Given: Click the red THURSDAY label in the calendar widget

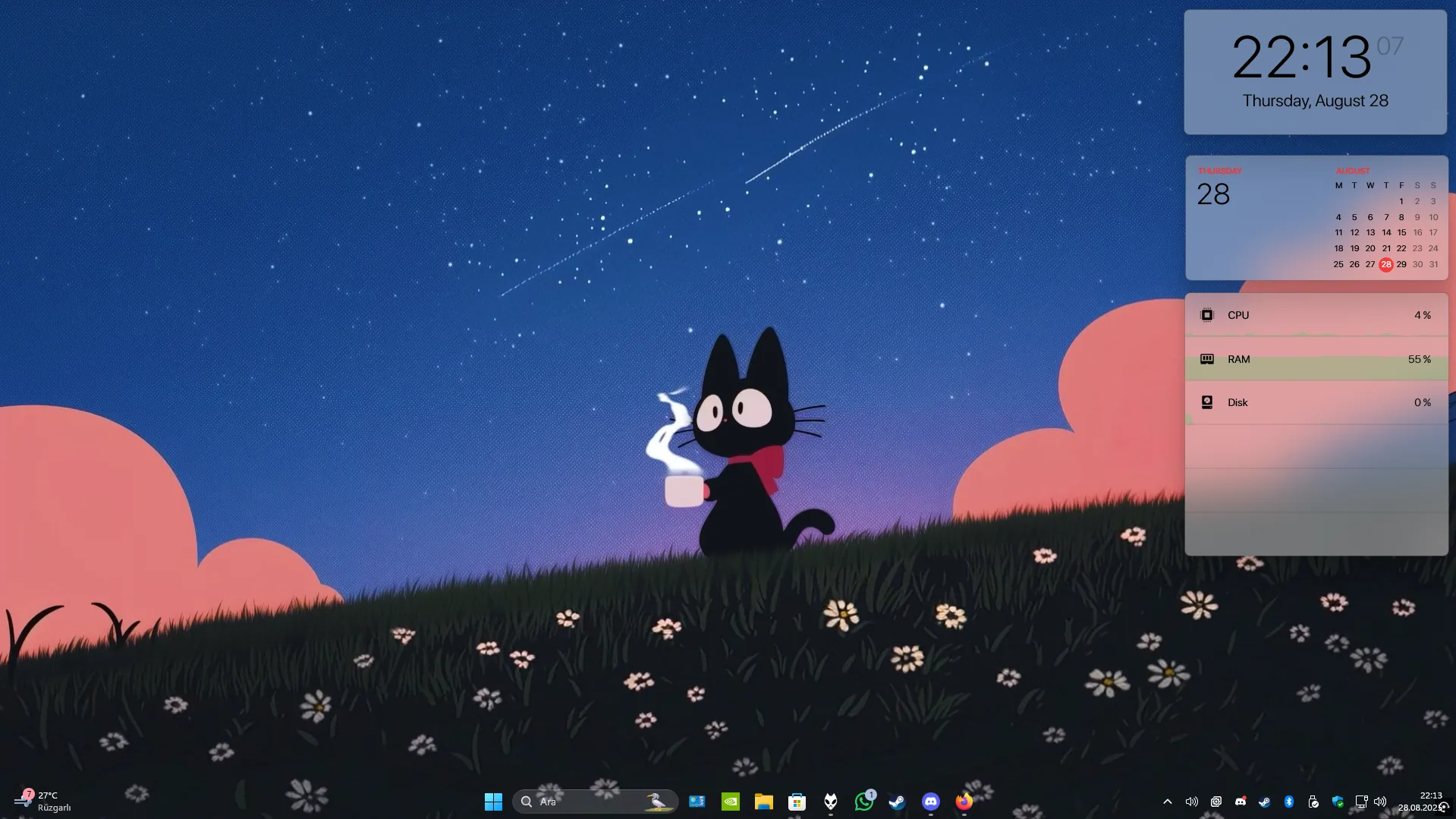Looking at the screenshot, I should [x=1220, y=171].
